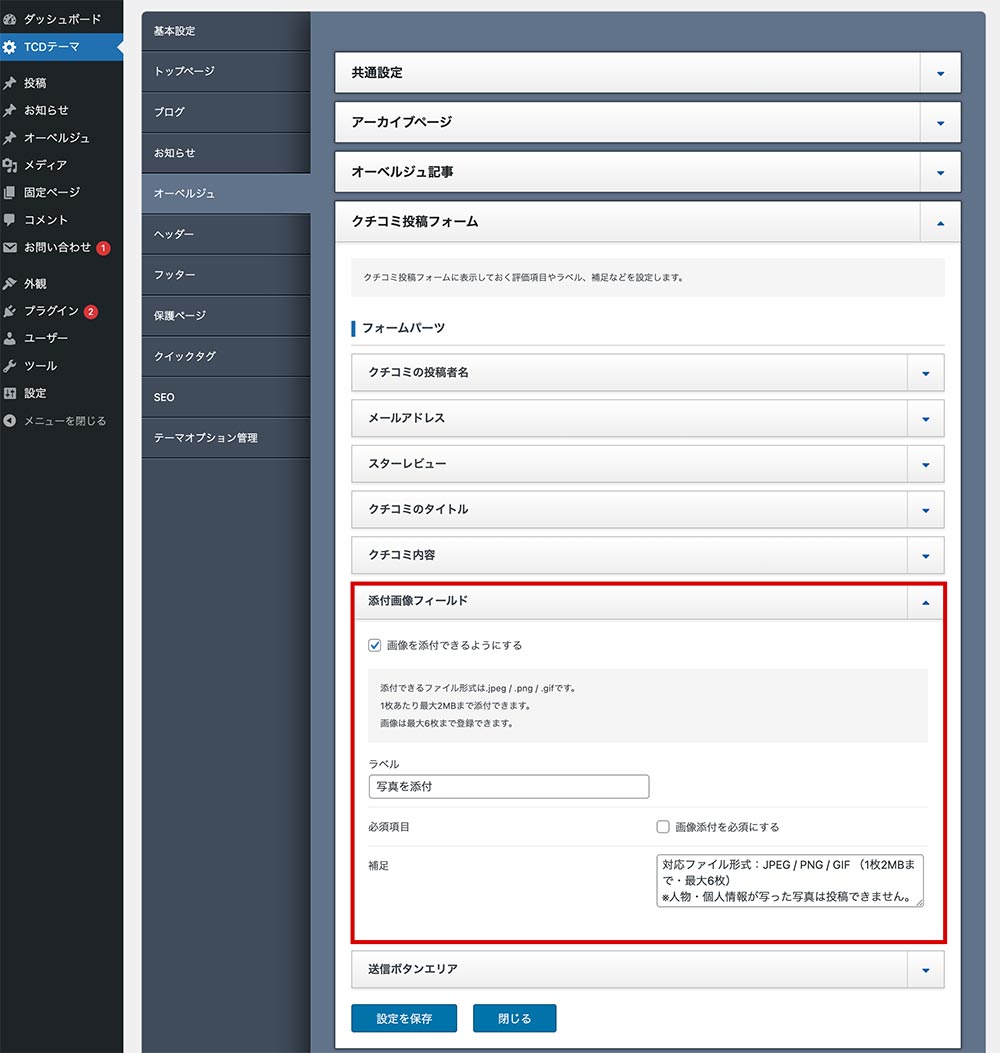Click the プラグイン plug icon
Image resolution: width=1000 pixels, height=1053 pixels.
[x=10, y=311]
